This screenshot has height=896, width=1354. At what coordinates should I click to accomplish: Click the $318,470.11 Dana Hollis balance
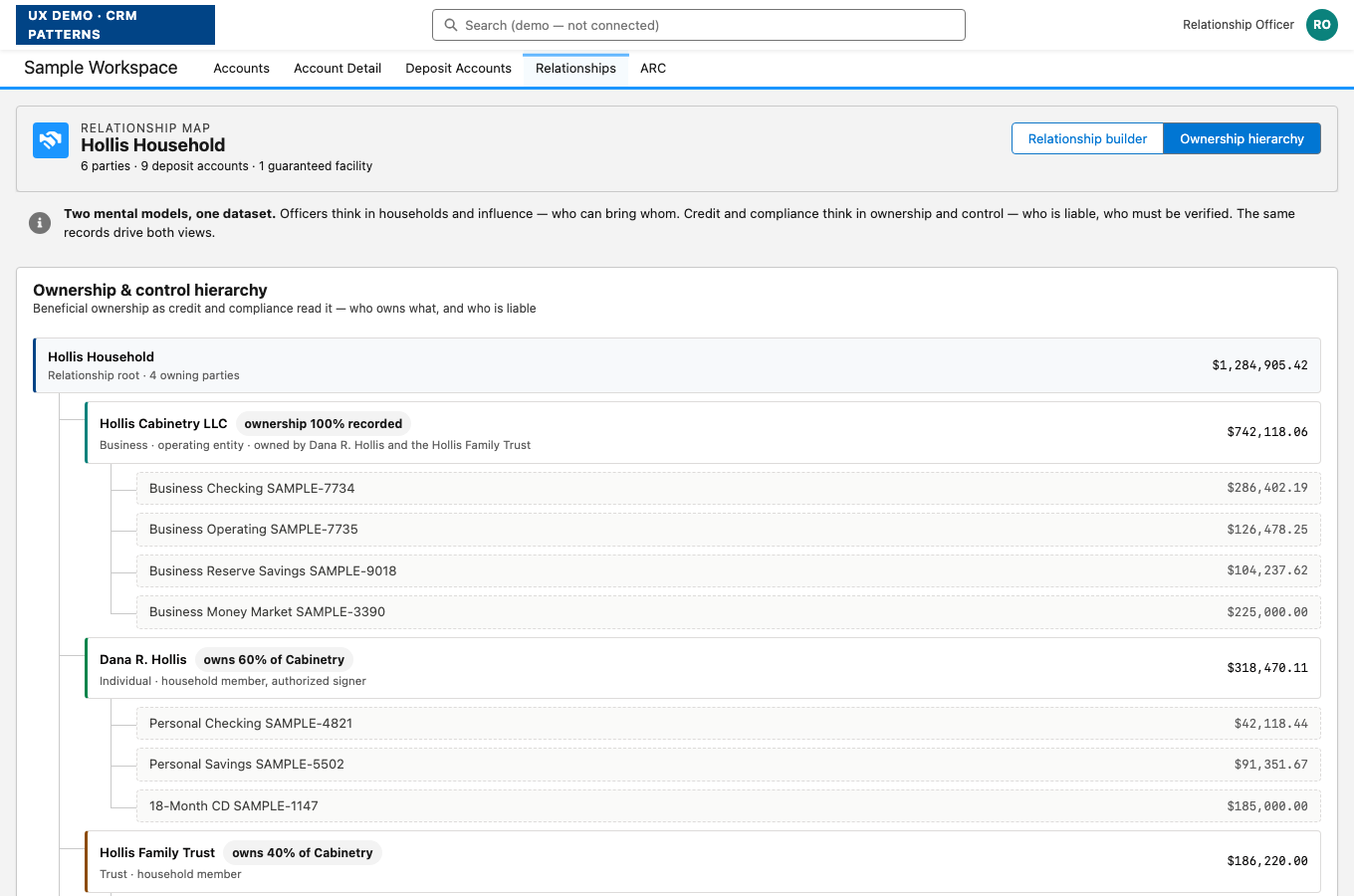tap(1267, 668)
